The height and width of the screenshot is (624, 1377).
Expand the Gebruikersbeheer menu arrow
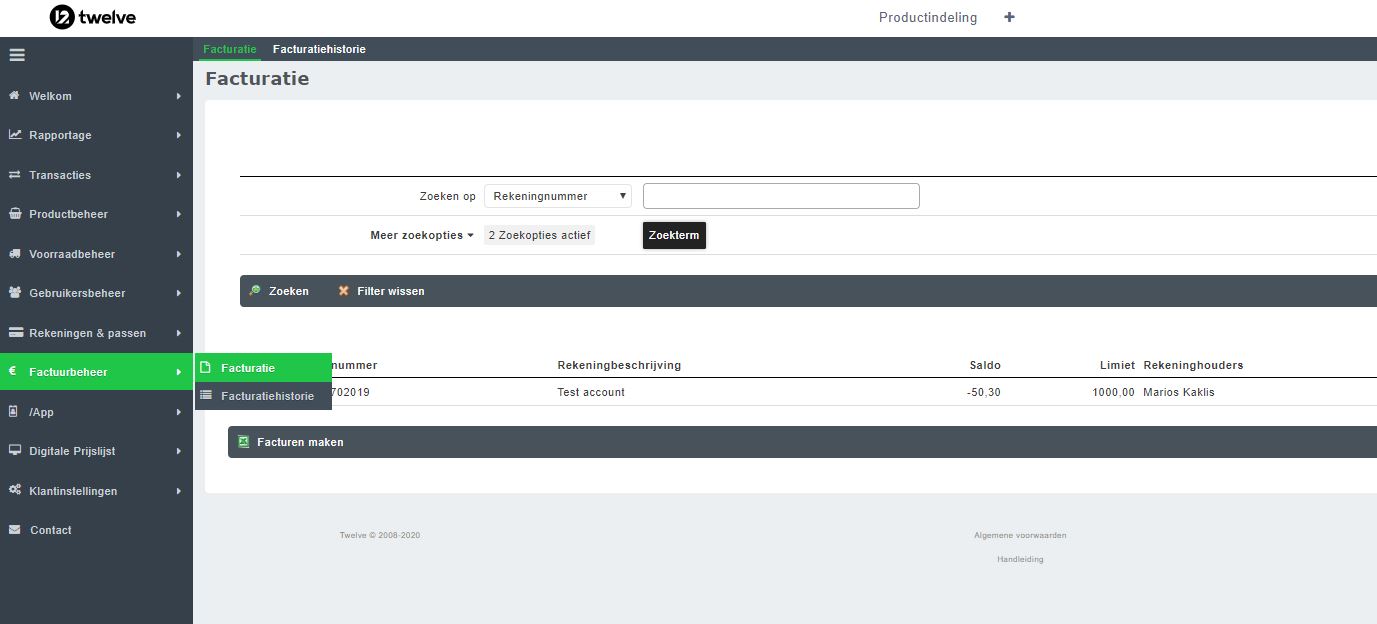[179, 293]
